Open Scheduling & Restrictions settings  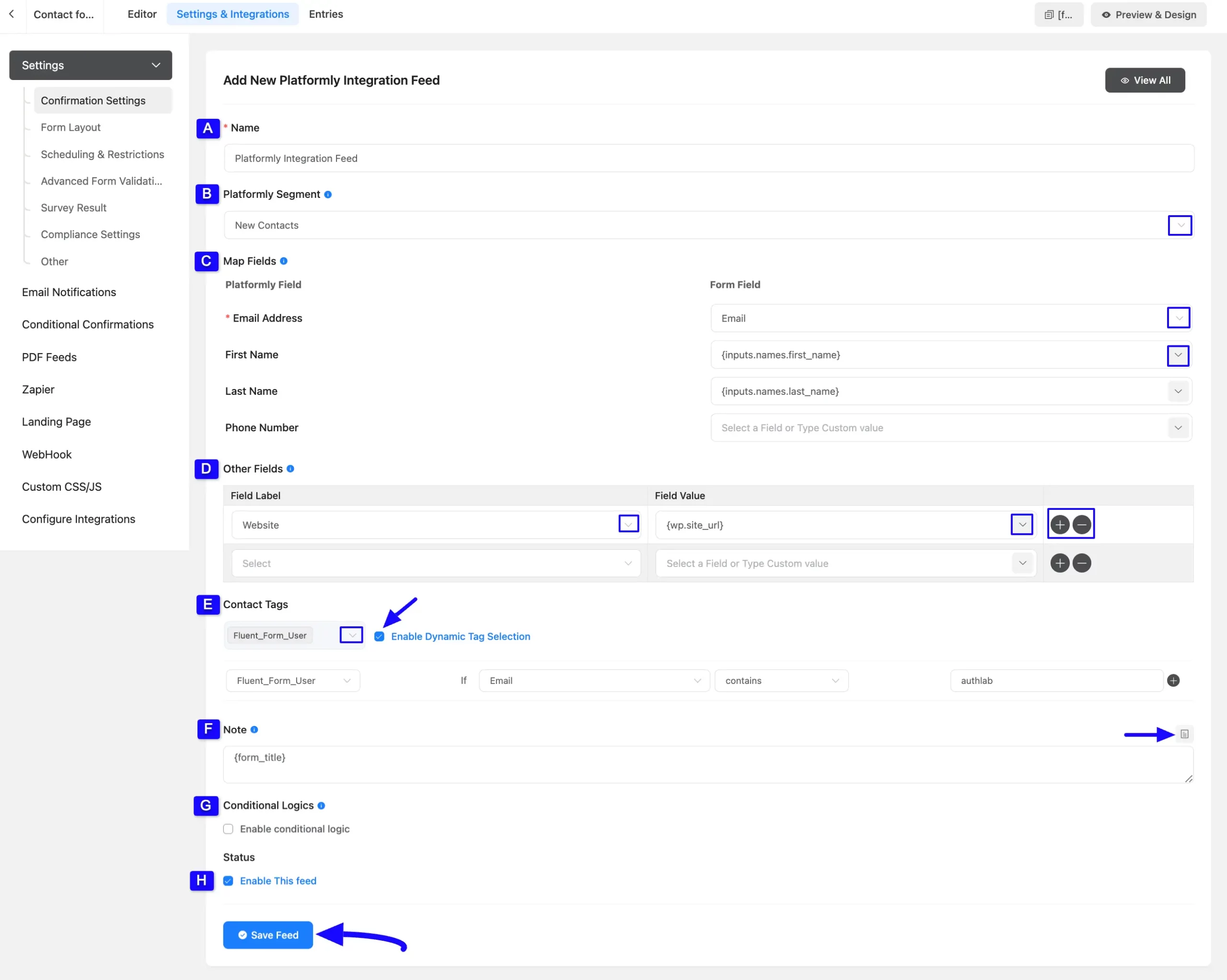pos(103,154)
